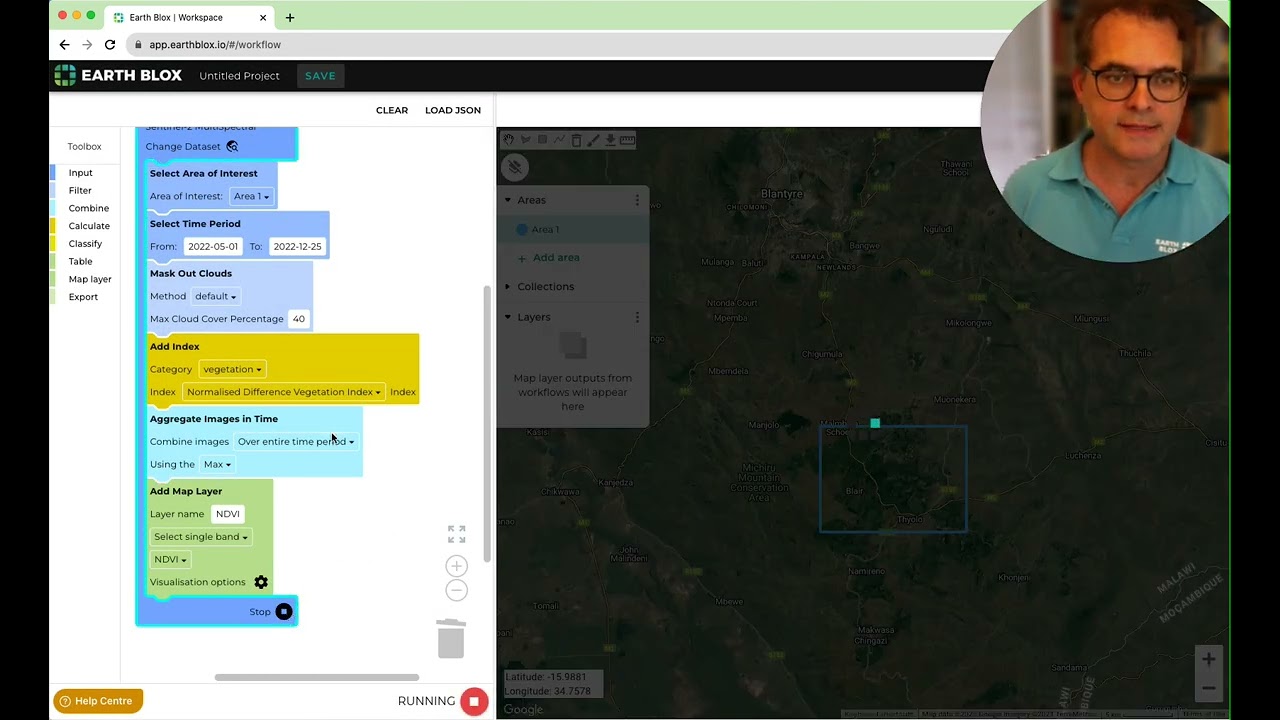
Task: Edit the Layer name NDVI field
Action: click(x=228, y=514)
